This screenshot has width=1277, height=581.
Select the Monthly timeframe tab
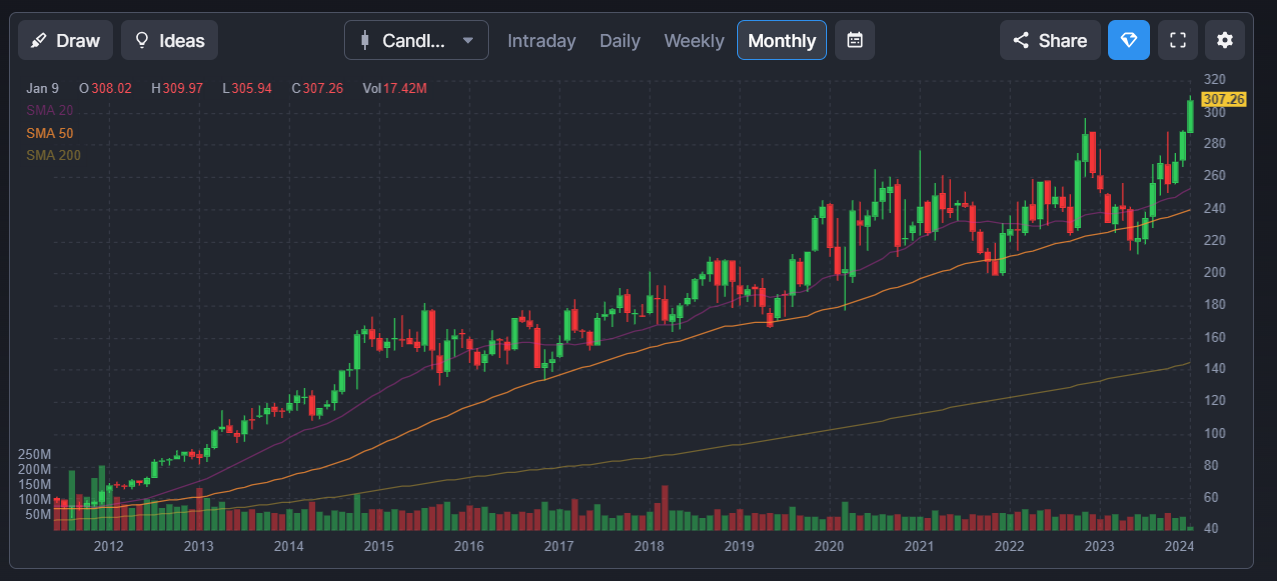tap(781, 40)
